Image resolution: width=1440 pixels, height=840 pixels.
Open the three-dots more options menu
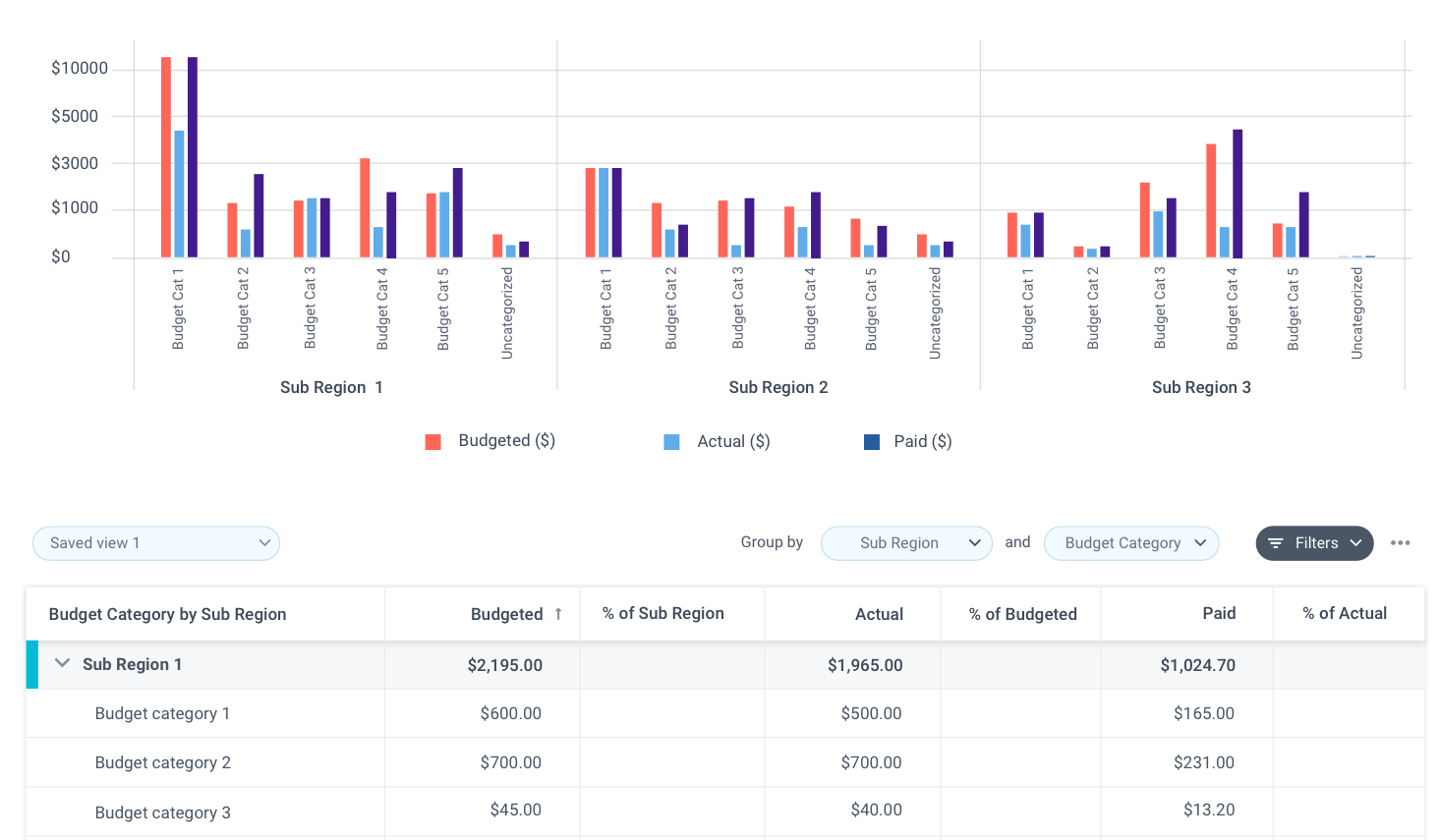click(1400, 543)
